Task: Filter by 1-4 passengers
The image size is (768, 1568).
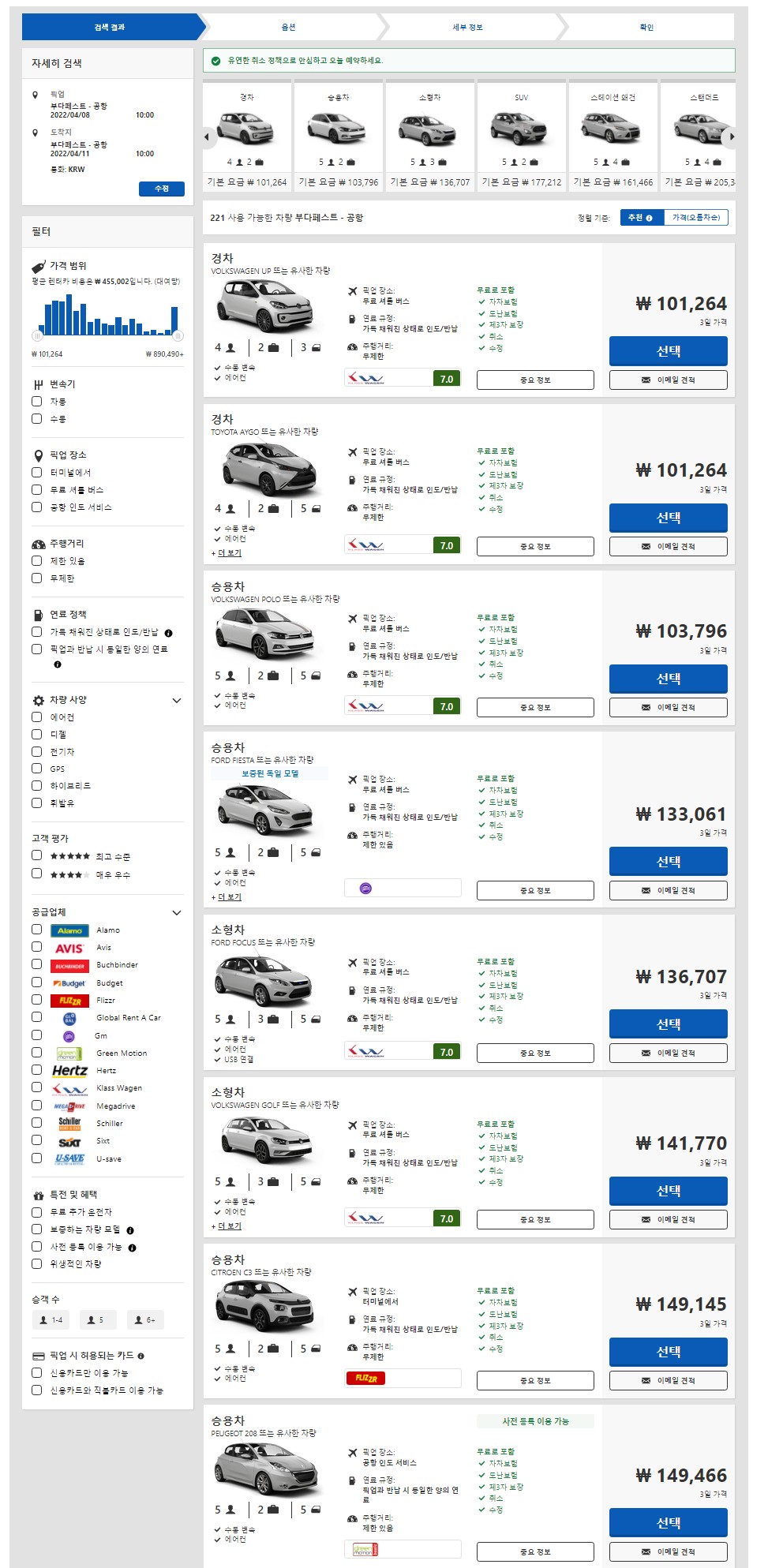Action: [x=51, y=1319]
